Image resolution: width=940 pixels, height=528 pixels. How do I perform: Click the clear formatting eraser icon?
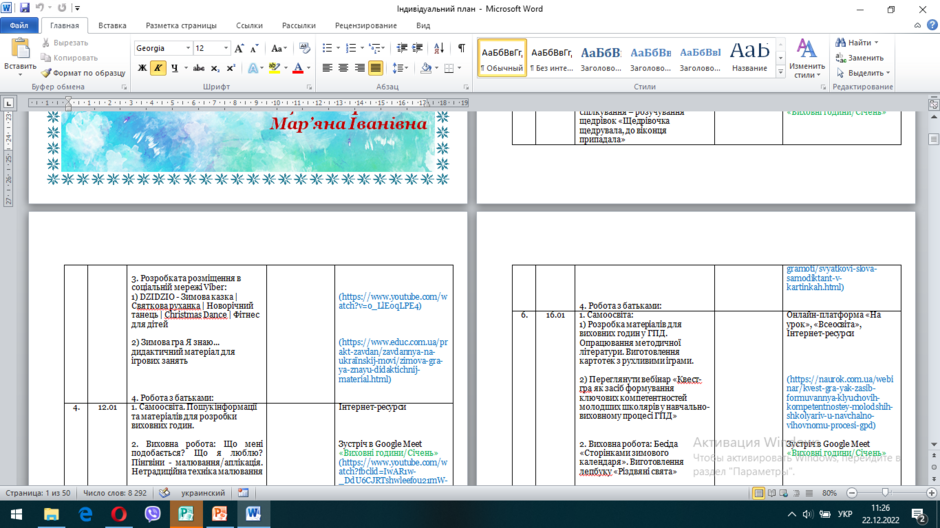[304, 49]
